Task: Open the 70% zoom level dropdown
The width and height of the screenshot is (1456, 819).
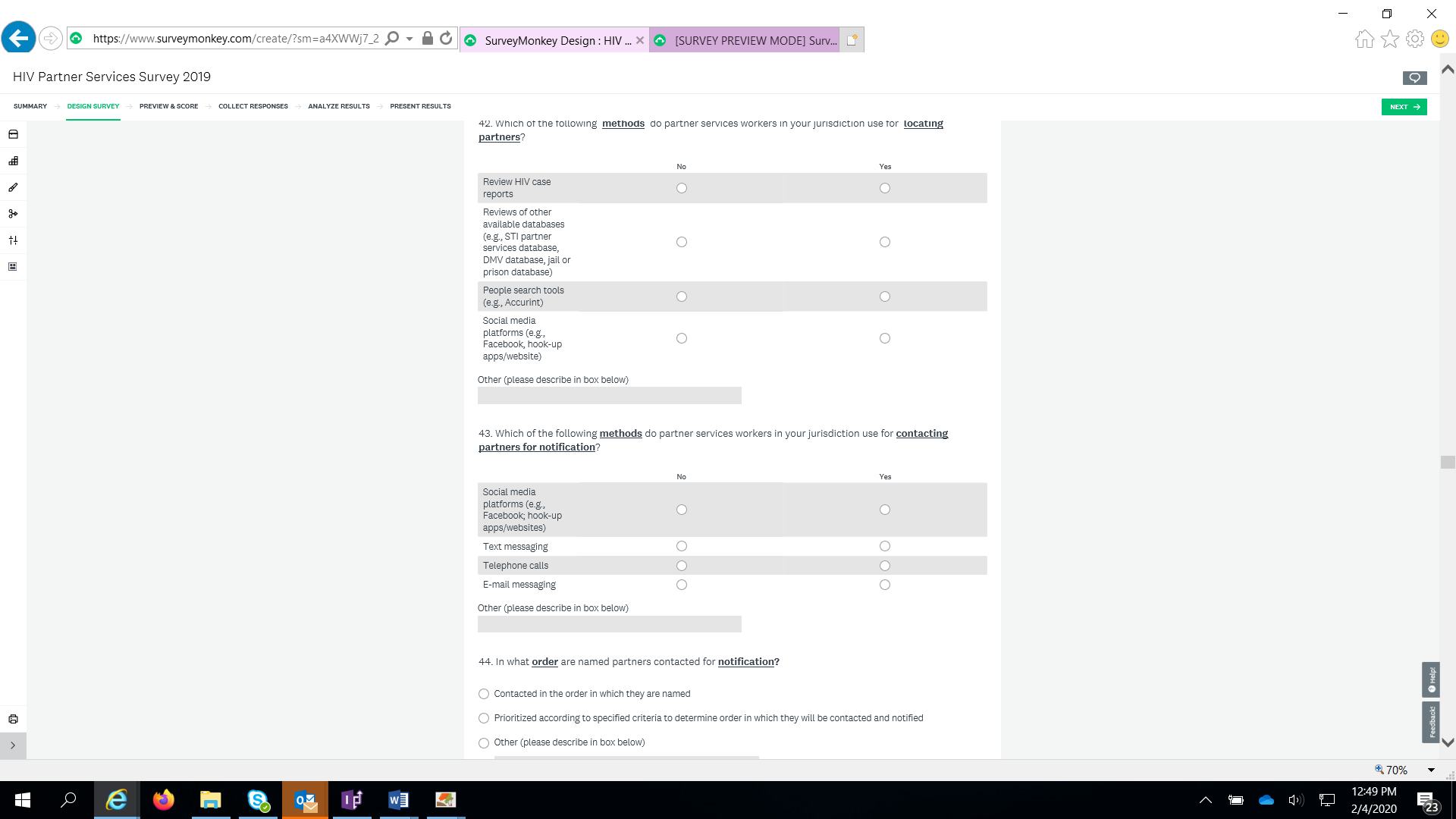Action: tap(1431, 770)
